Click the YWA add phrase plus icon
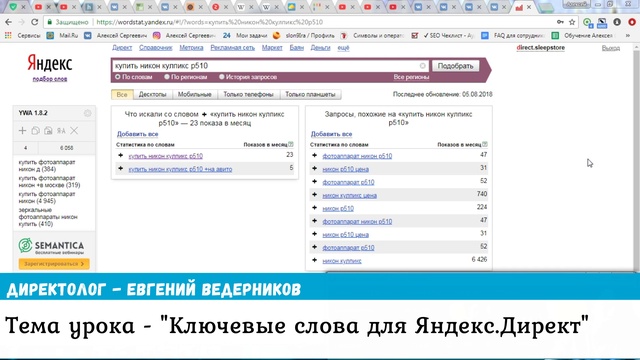The image size is (640, 360). (22, 131)
